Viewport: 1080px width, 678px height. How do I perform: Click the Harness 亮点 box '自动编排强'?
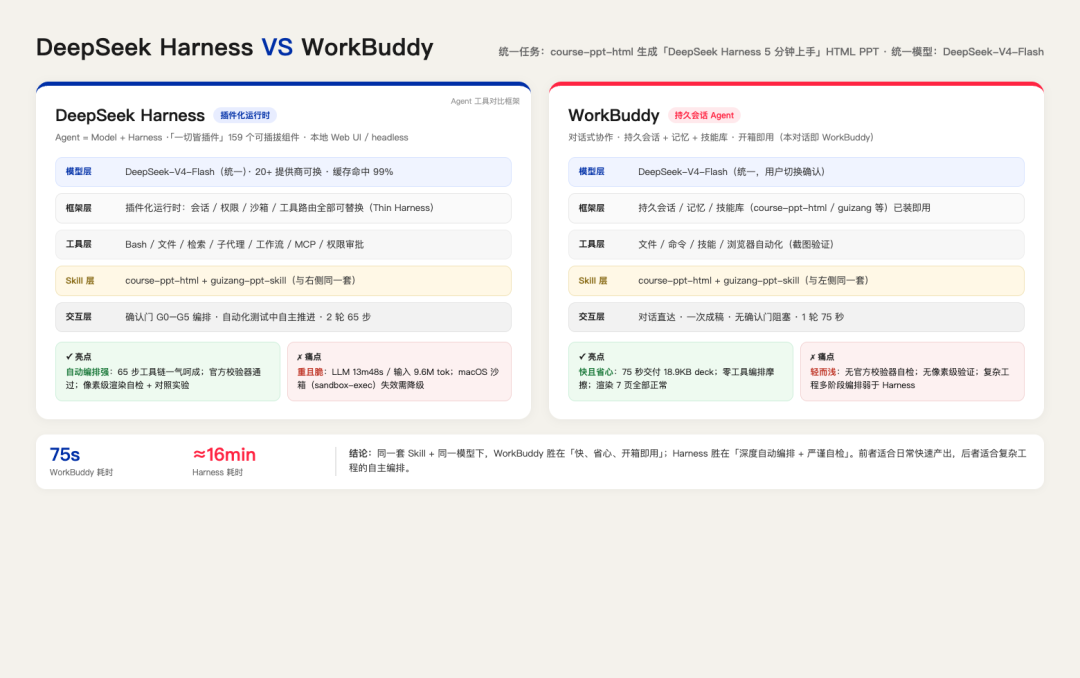tap(168, 371)
